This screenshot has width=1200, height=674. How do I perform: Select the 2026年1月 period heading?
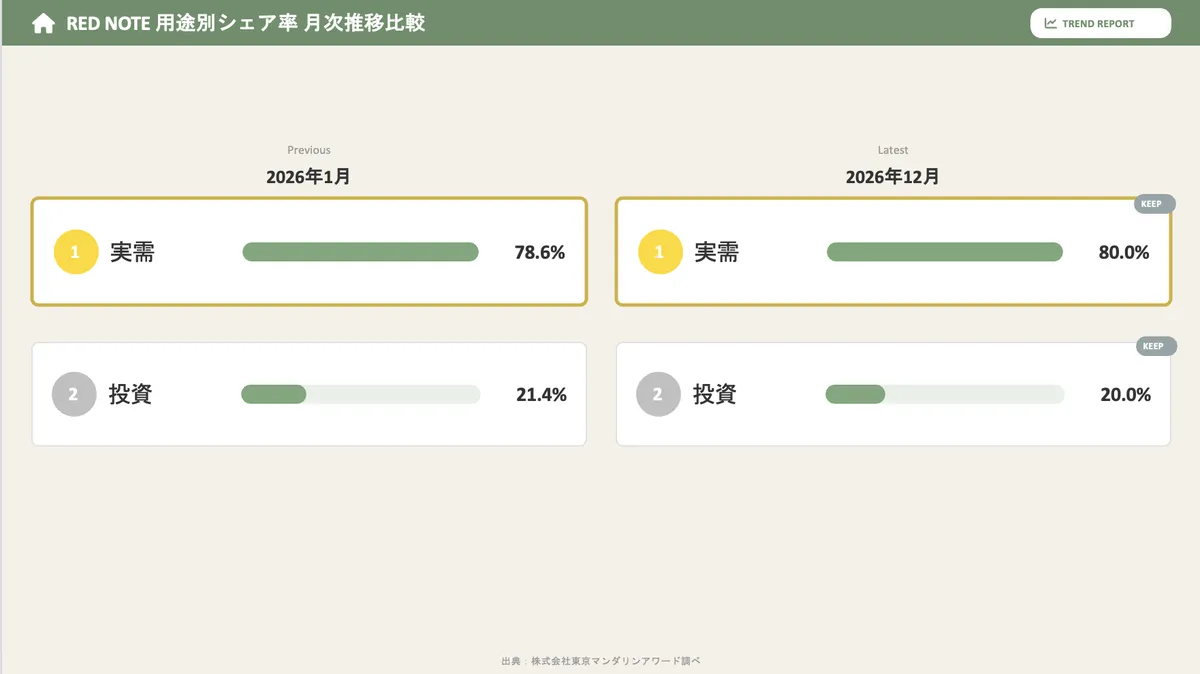(x=308, y=177)
